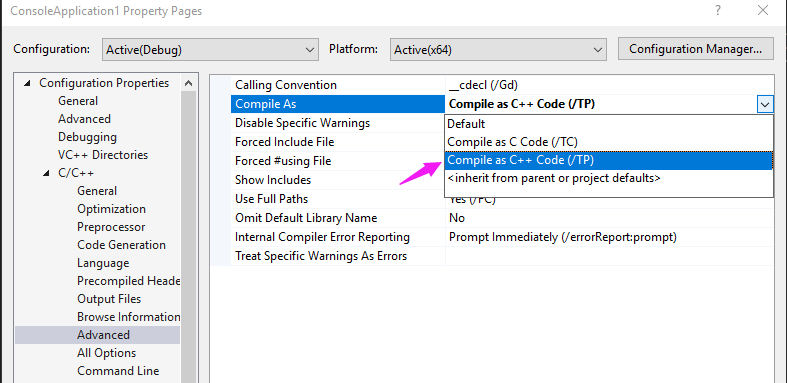
Task: Select the Calling Convention property row
Action: (x=492, y=85)
